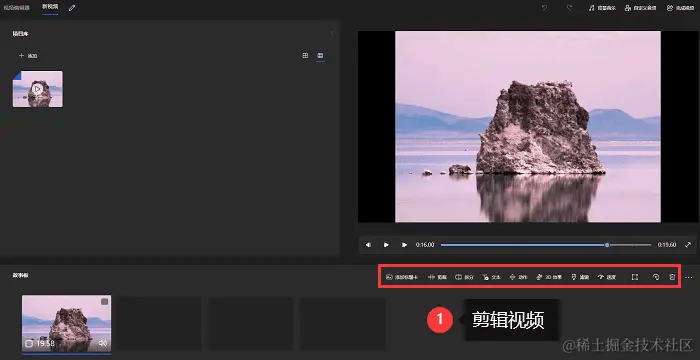Open the Speed tool
This screenshot has height=360, width=700.
click(607, 277)
